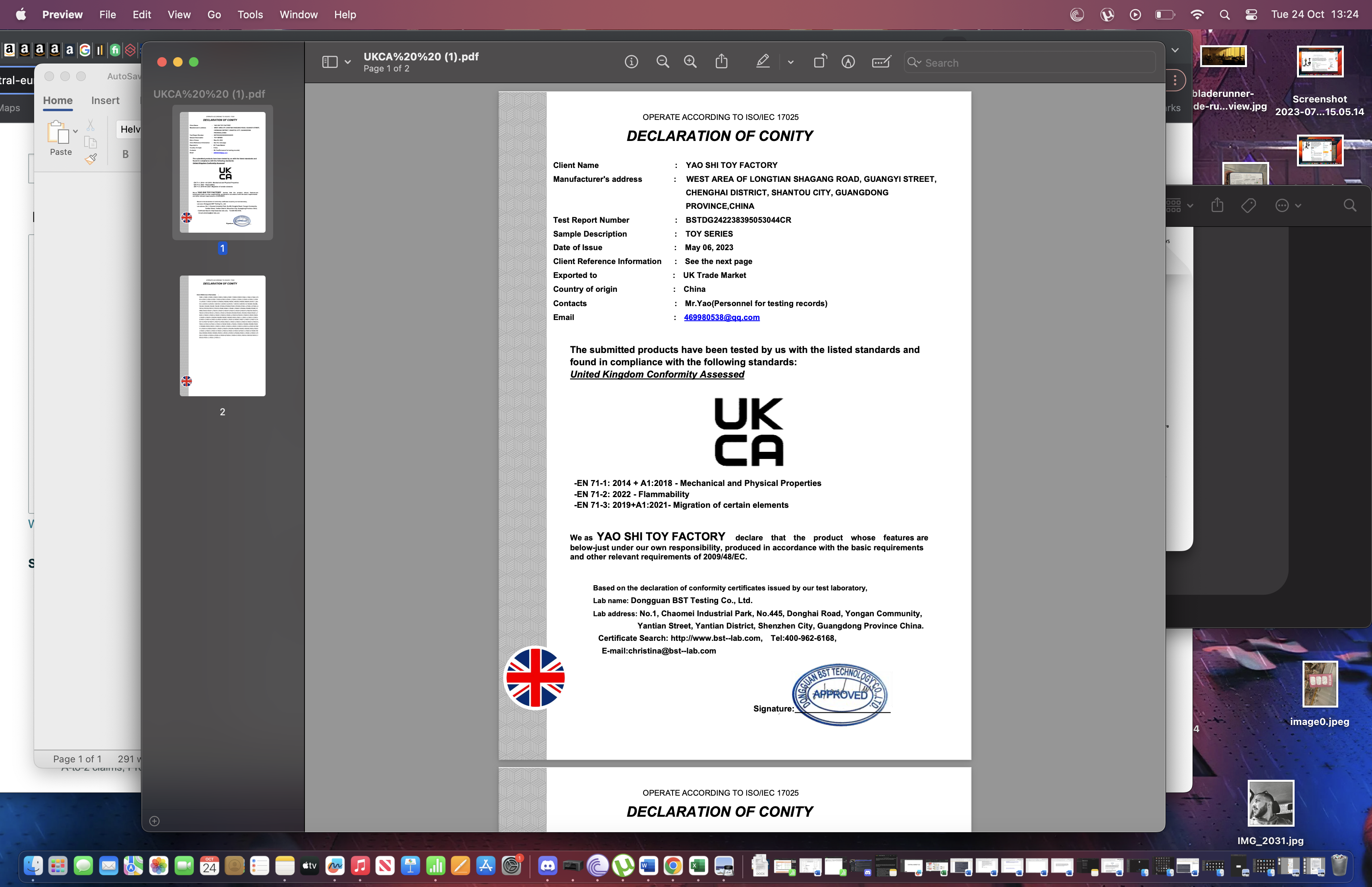Click the Cut scissors icon in Word
Screen dimensions: 1372x887
[x=91, y=124]
